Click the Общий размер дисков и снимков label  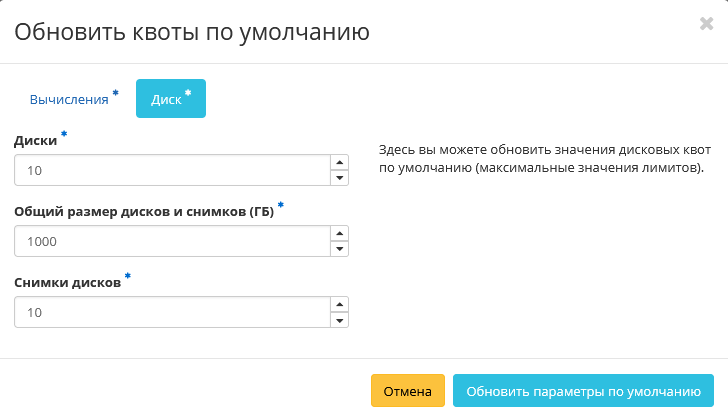(x=144, y=211)
